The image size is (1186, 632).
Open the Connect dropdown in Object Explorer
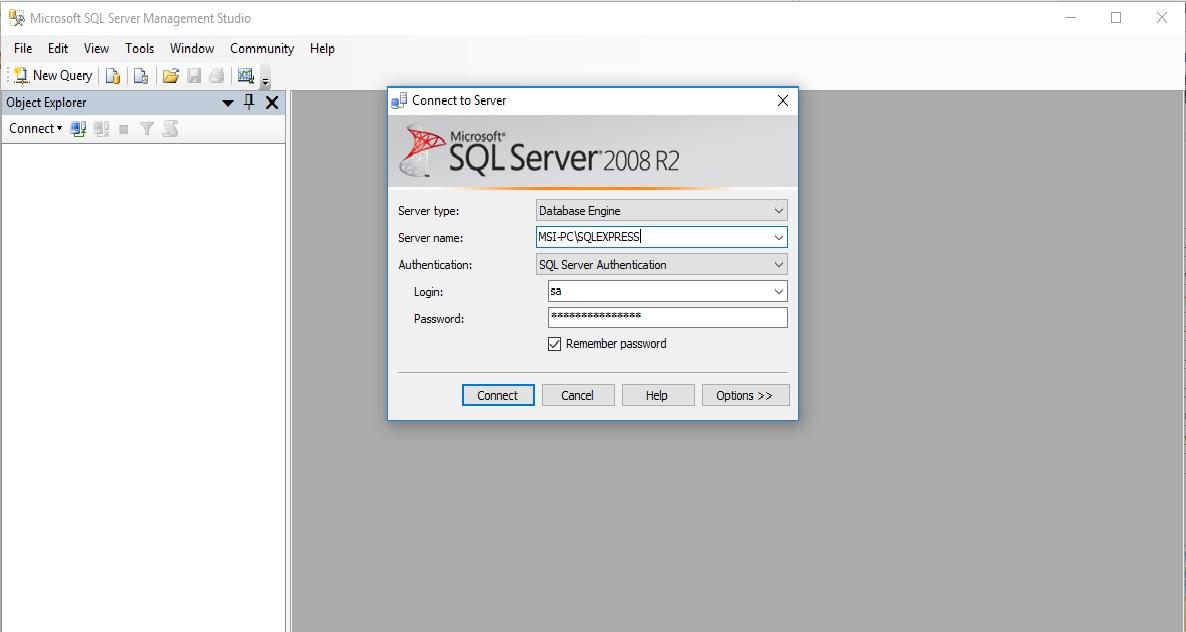click(x=36, y=129)
